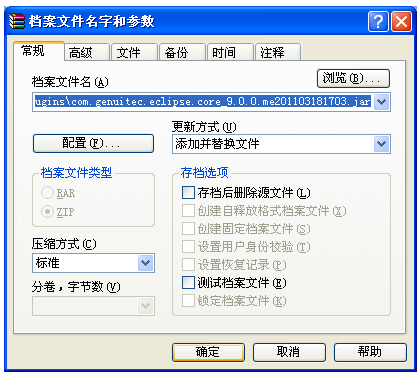Click the WinRAR books icon in title bar
Screen dimensions: 419x373
coord(17,22)
